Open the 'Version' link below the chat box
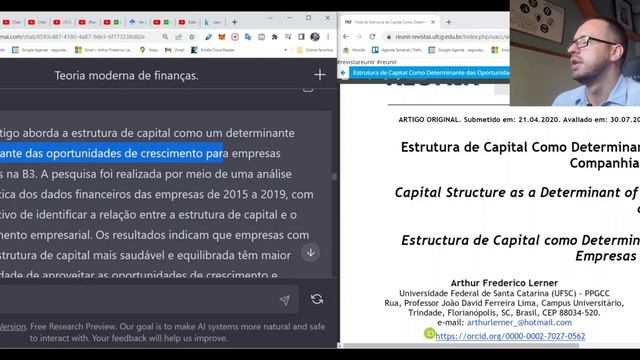Image resolution: width=640 pixels, height=360 pixels. (x=13, y=327)
